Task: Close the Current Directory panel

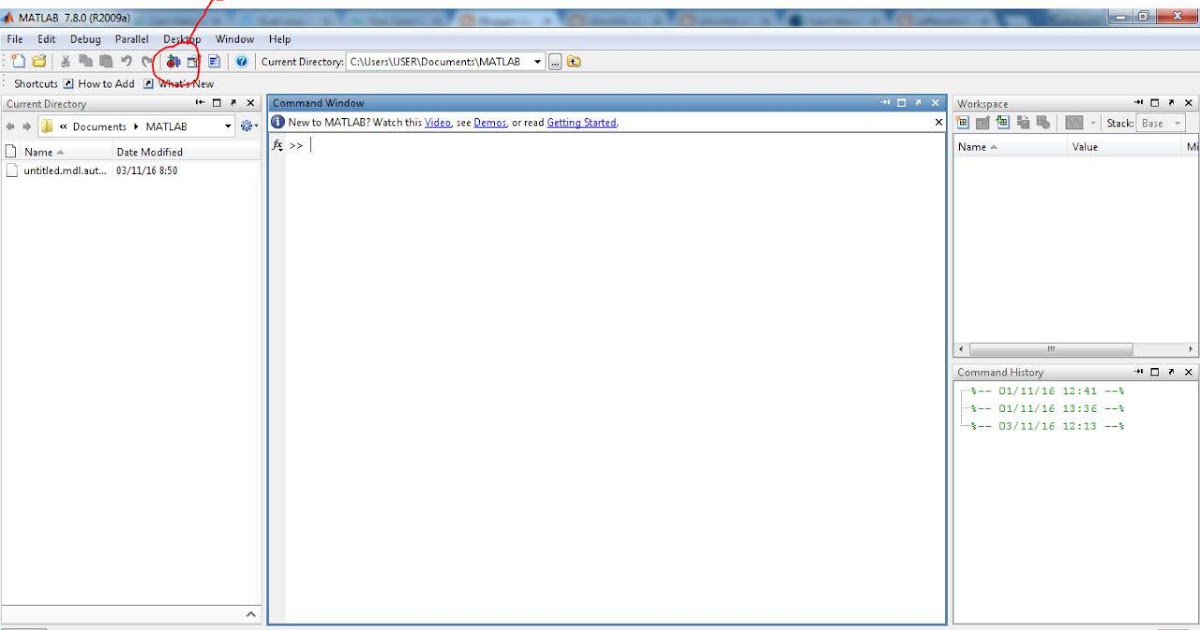Action: coord(250,103)
